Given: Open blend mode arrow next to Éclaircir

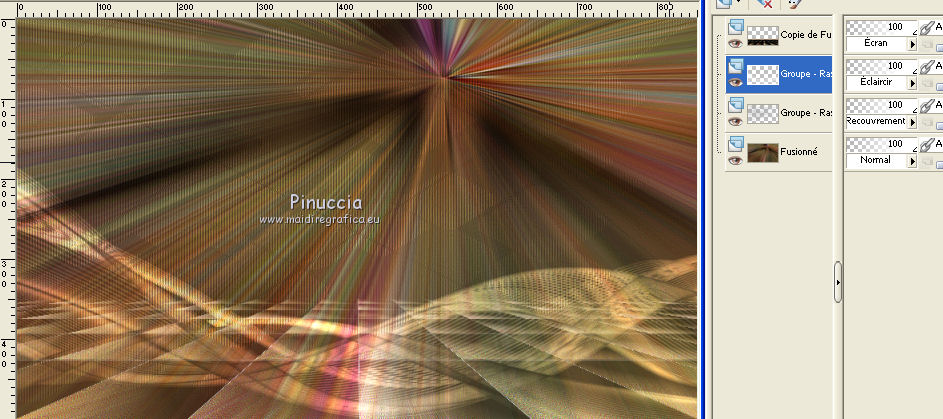Looking at the screenshot, I should [x=912, y=84].
